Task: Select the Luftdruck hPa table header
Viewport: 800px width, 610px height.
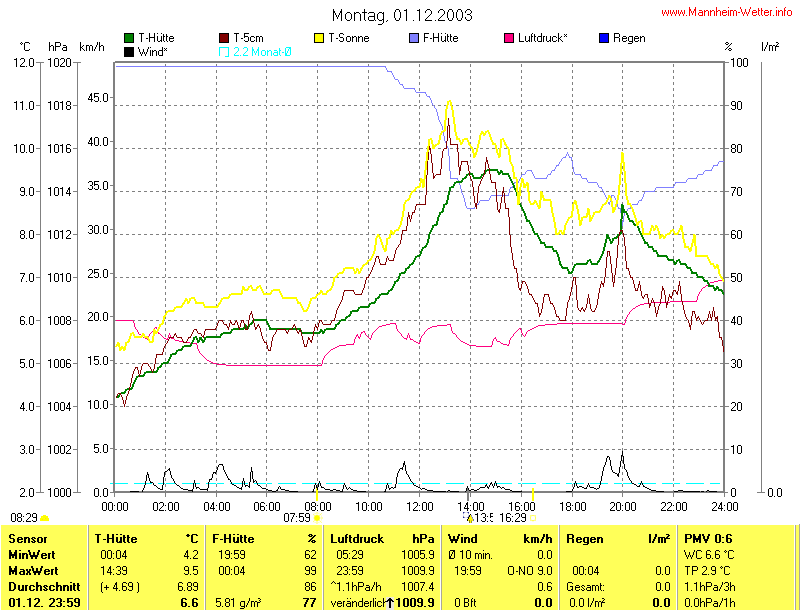Action: coord(380,539)
